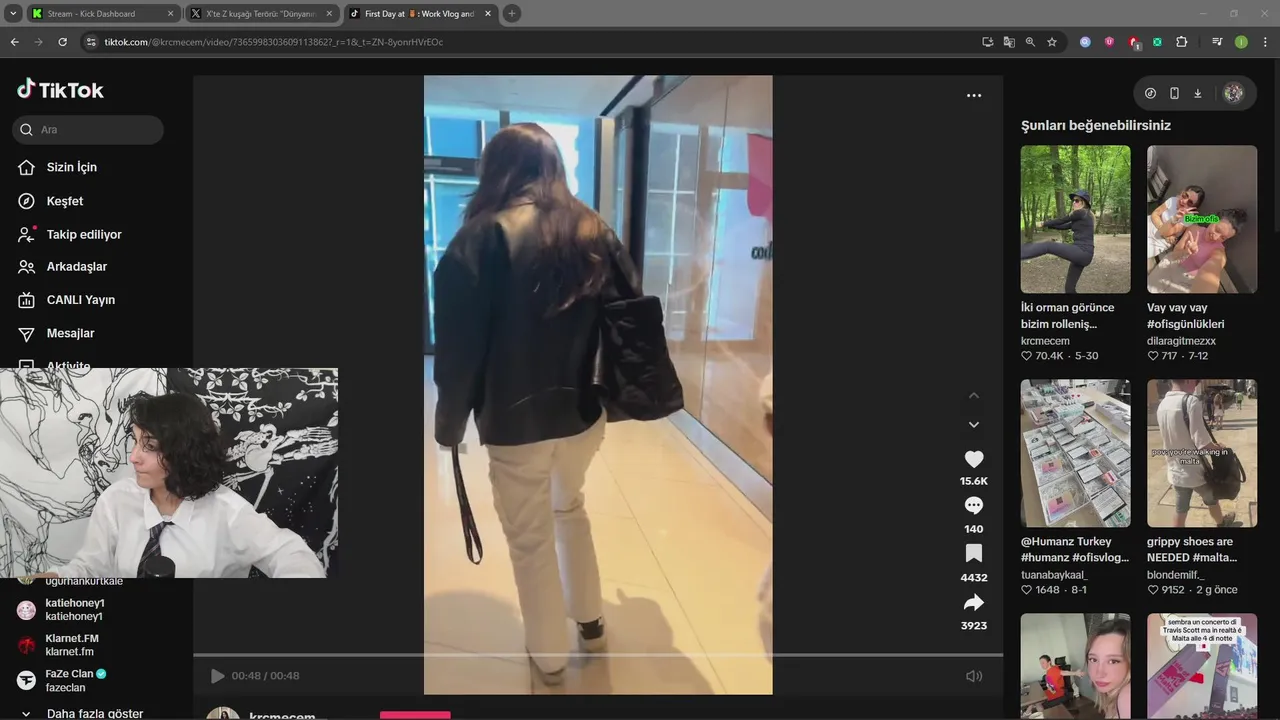Open the İki orman görünce video thumbnail
The image size is (1280, 720).
coord(1075,219)
